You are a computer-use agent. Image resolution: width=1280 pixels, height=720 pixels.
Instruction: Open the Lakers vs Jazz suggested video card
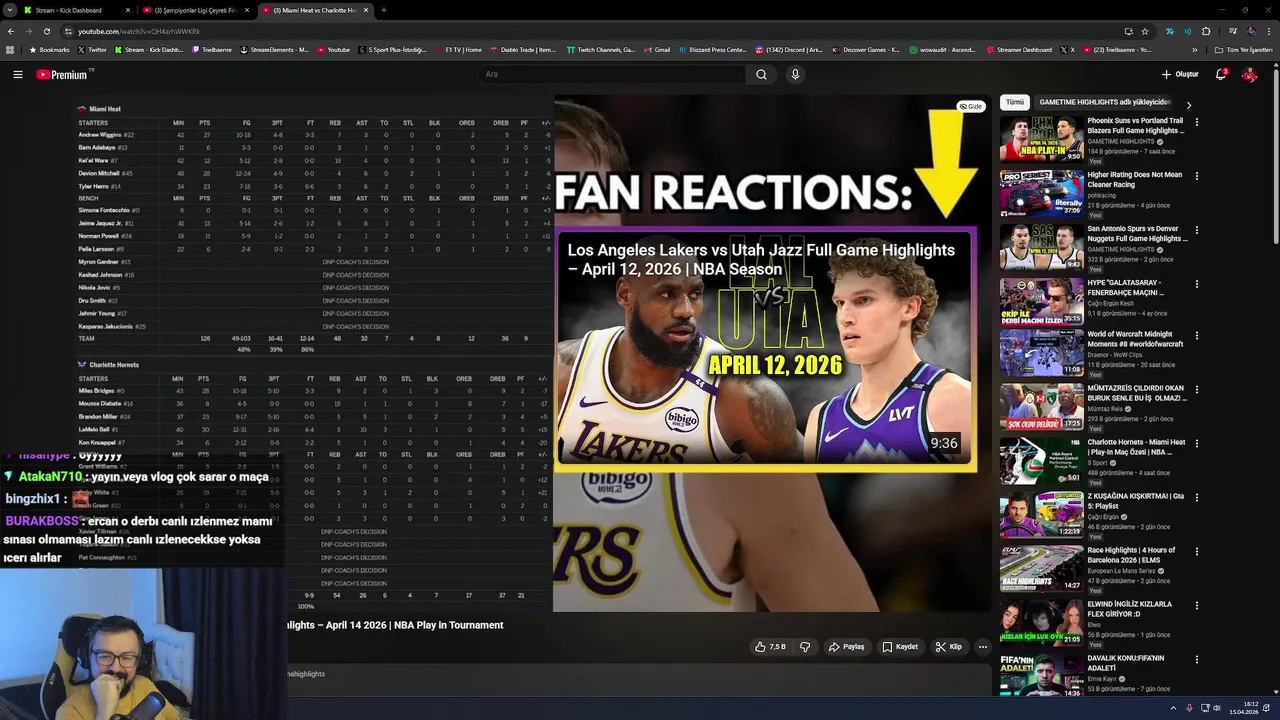pos(765,350)
